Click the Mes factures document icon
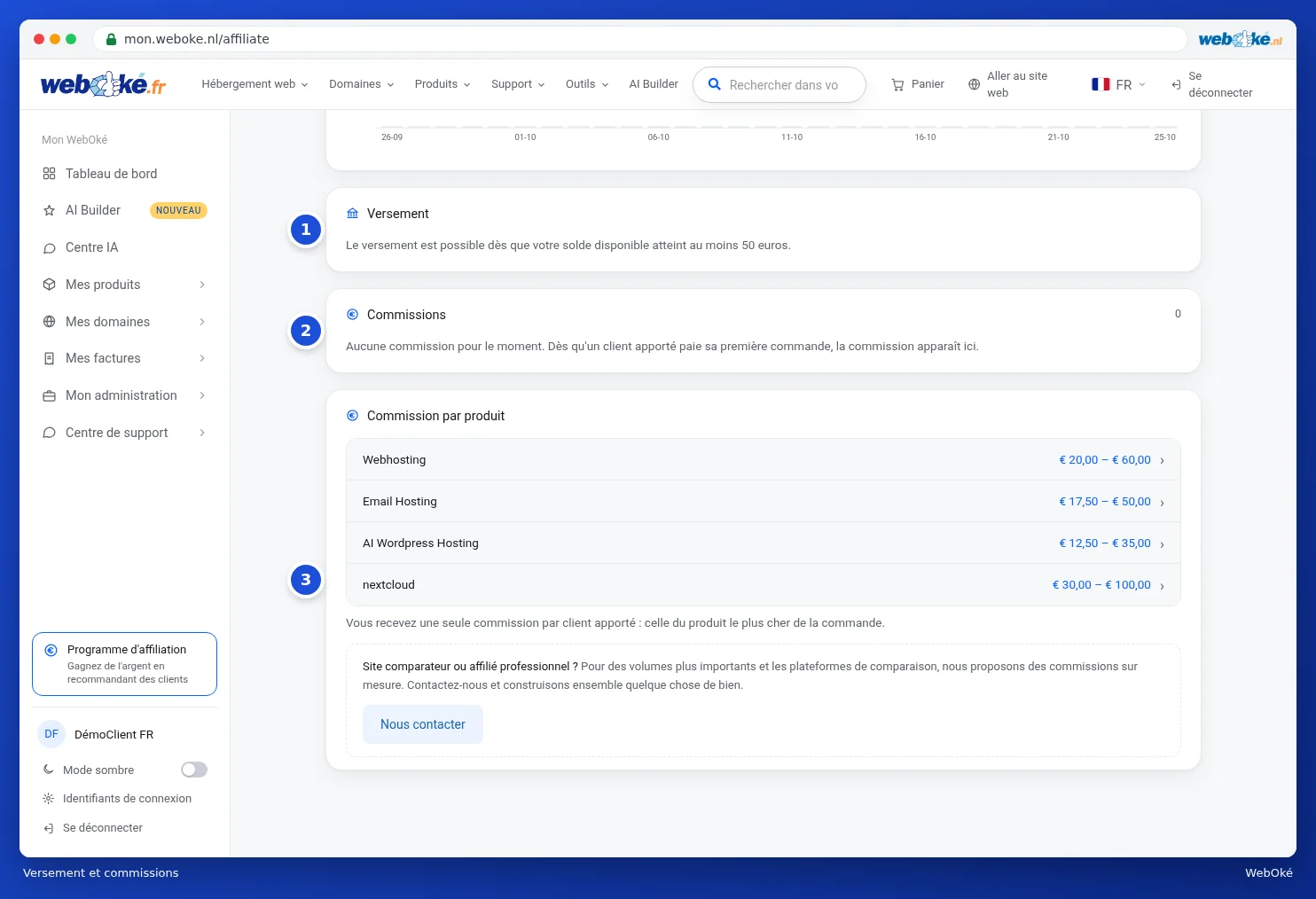1316x899 pixels. tap(49, 358)
